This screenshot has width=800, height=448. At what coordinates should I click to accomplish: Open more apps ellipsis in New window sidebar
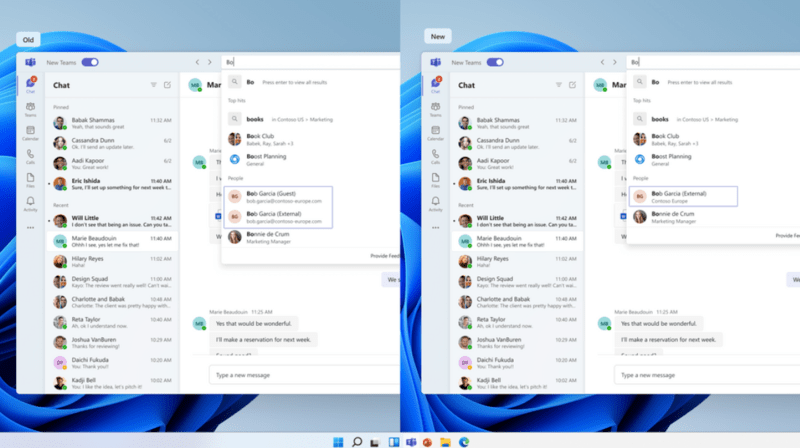pyautogui.click(x=436, y=228)
